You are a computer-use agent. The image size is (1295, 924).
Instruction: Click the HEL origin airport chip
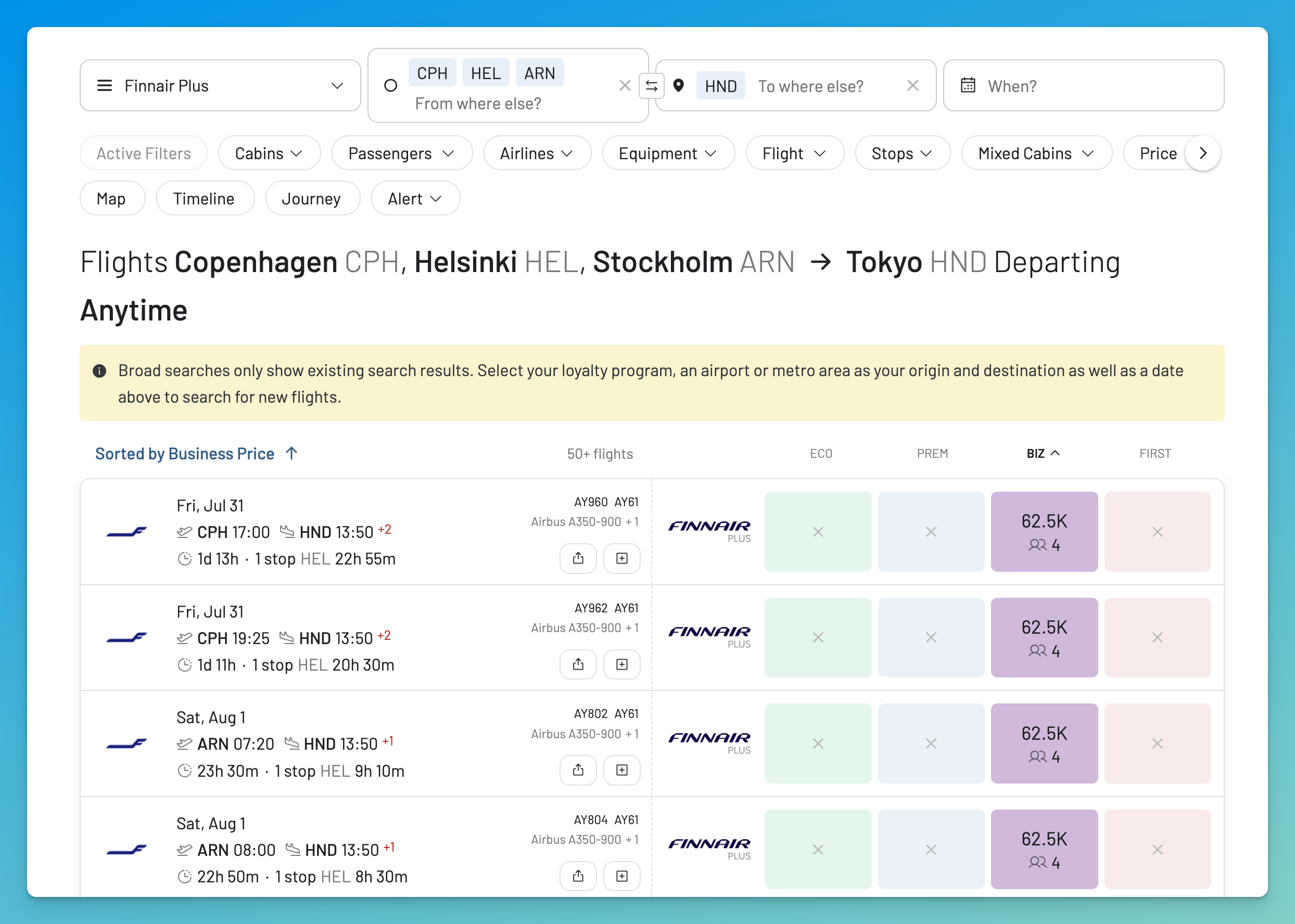pyautogui.click(x=486, y=73)
